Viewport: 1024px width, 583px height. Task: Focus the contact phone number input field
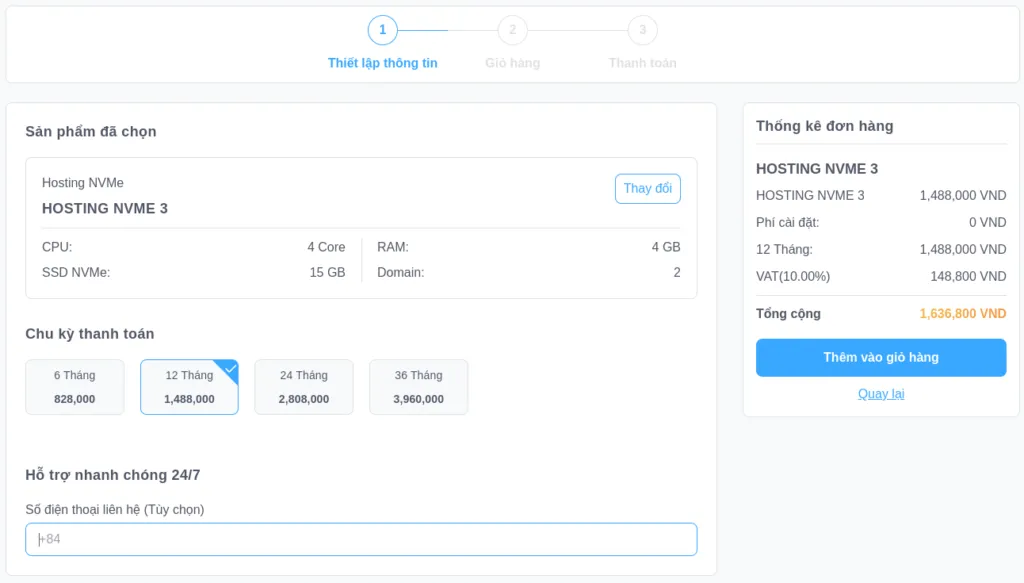point(361,539)
